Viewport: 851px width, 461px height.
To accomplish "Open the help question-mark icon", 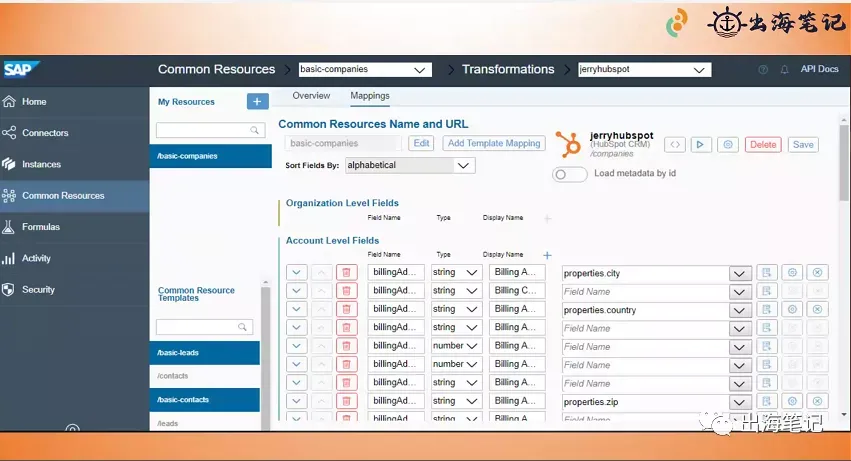I will coord(763,70).
